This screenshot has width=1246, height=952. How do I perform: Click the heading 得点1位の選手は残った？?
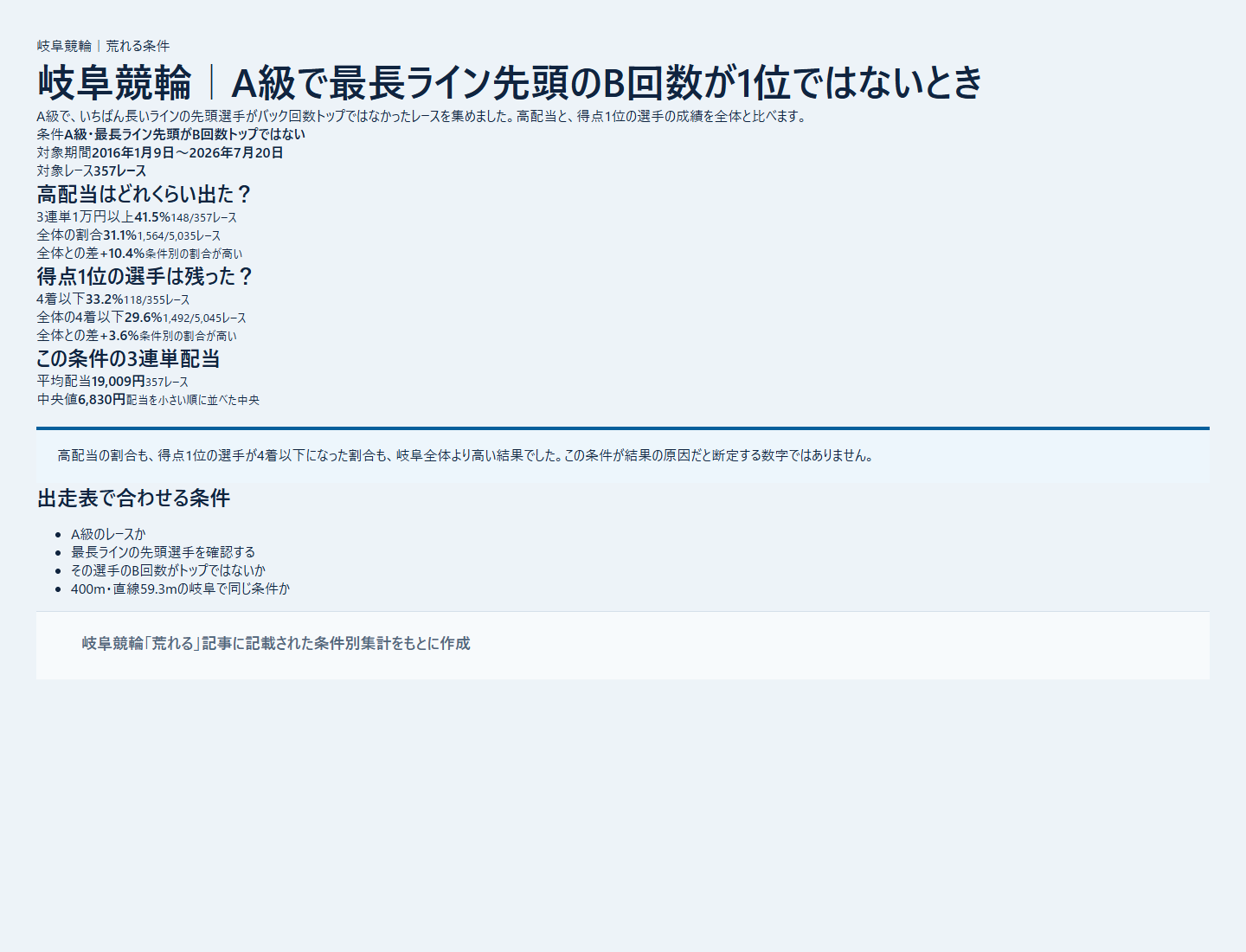145,276
